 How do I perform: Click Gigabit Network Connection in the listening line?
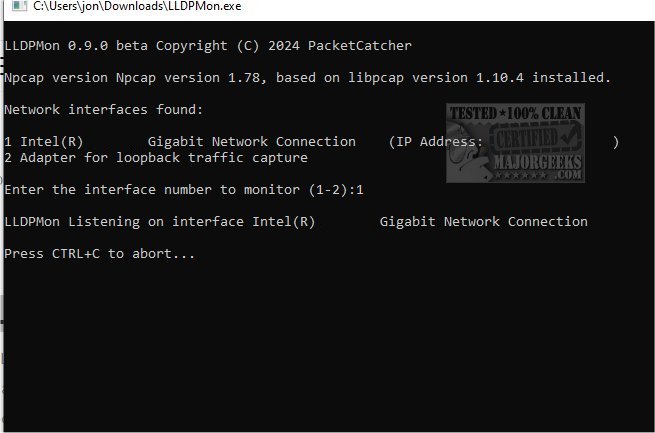[483, 222]
